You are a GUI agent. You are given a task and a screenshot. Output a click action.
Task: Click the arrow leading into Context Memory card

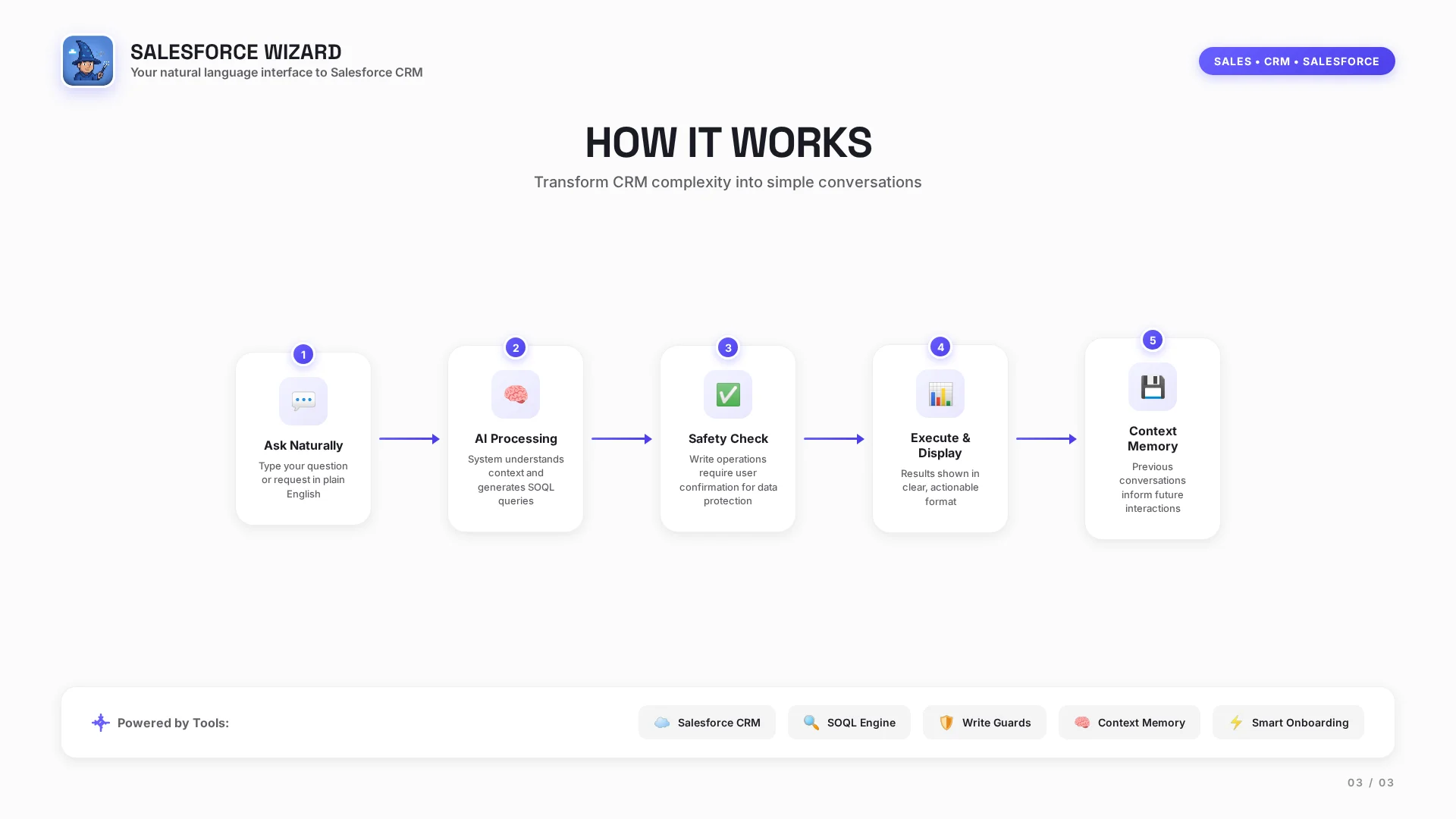tap(1046, 439)
